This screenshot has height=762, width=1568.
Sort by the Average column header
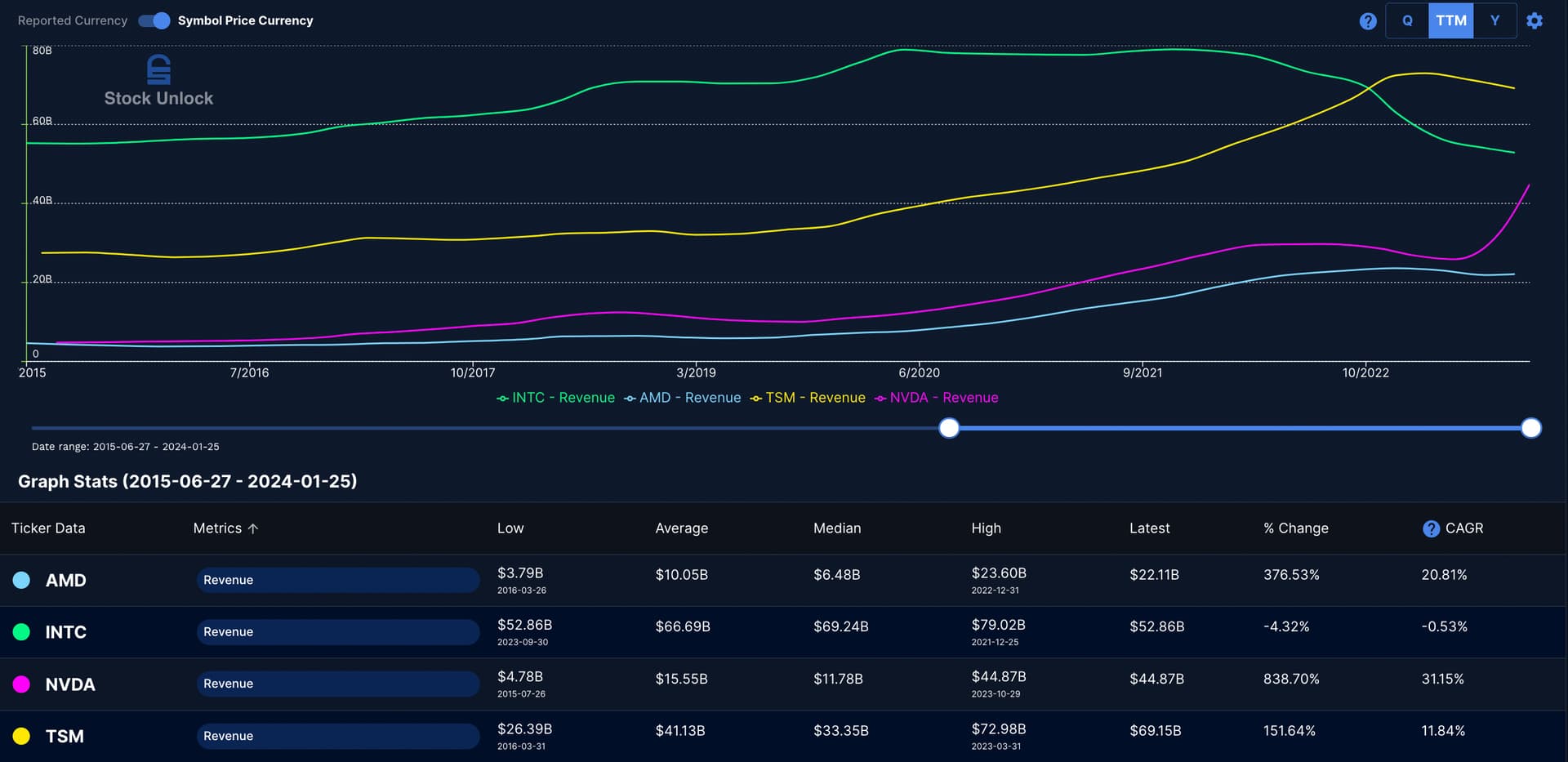pyautogui.click(x=682, y=528)
